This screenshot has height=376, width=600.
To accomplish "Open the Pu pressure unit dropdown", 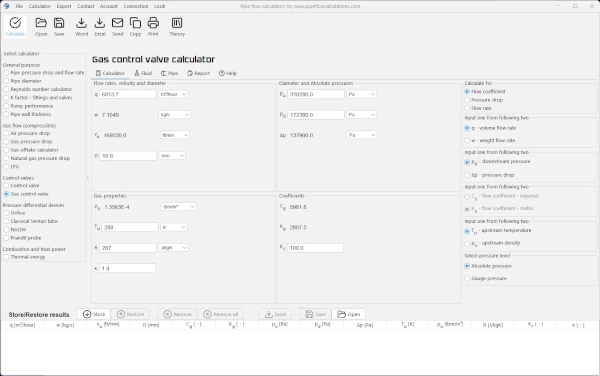I will pos(361,94).
